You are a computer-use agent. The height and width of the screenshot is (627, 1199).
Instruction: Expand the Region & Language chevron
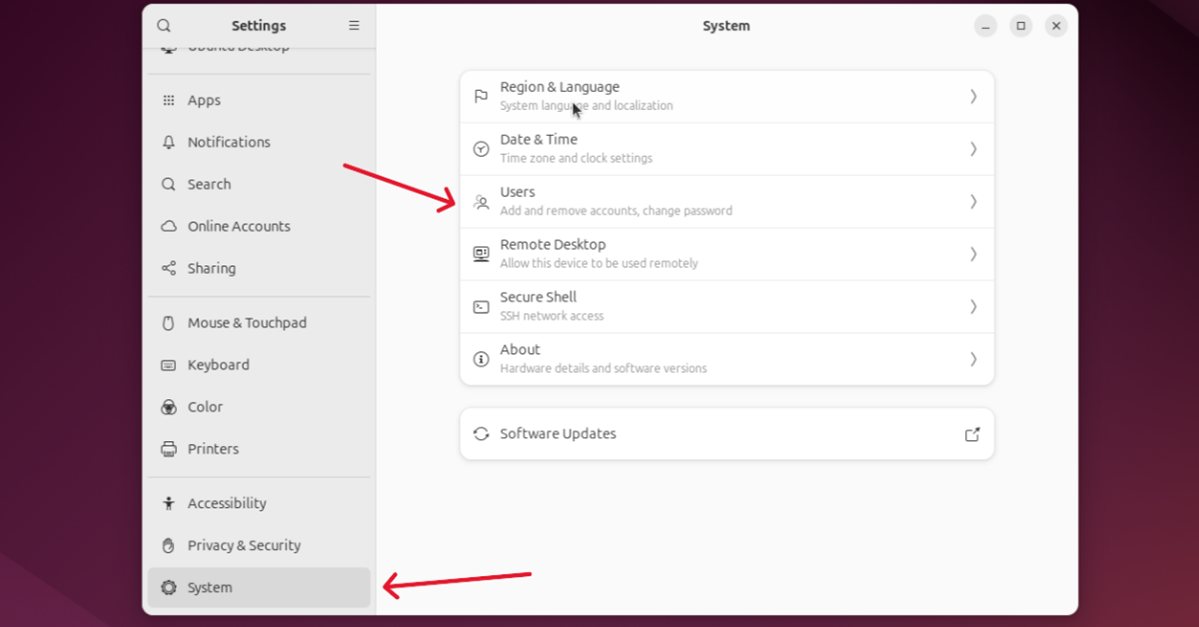(973, 96)
